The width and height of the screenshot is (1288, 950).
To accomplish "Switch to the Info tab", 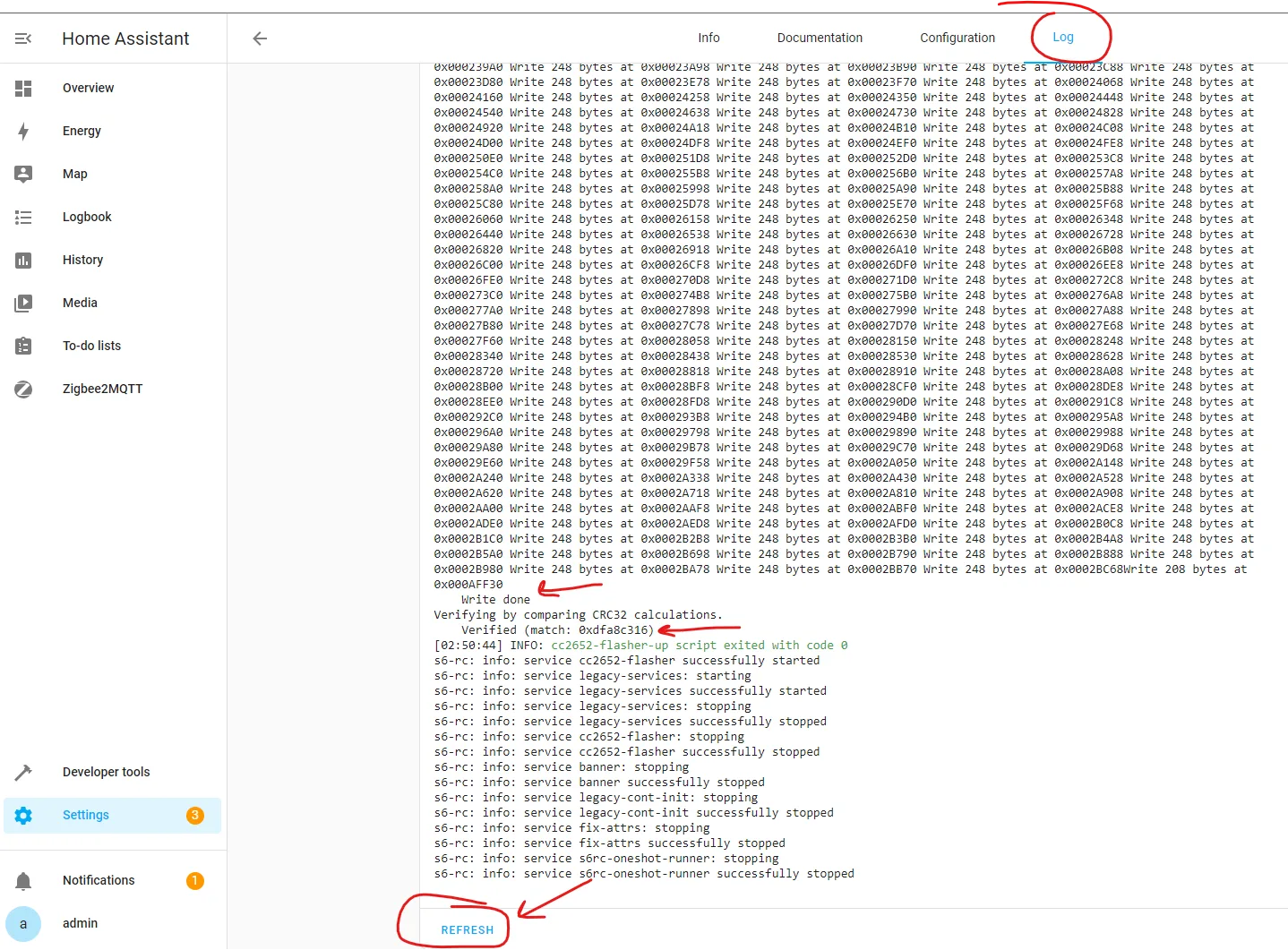I will click(708, 38).
